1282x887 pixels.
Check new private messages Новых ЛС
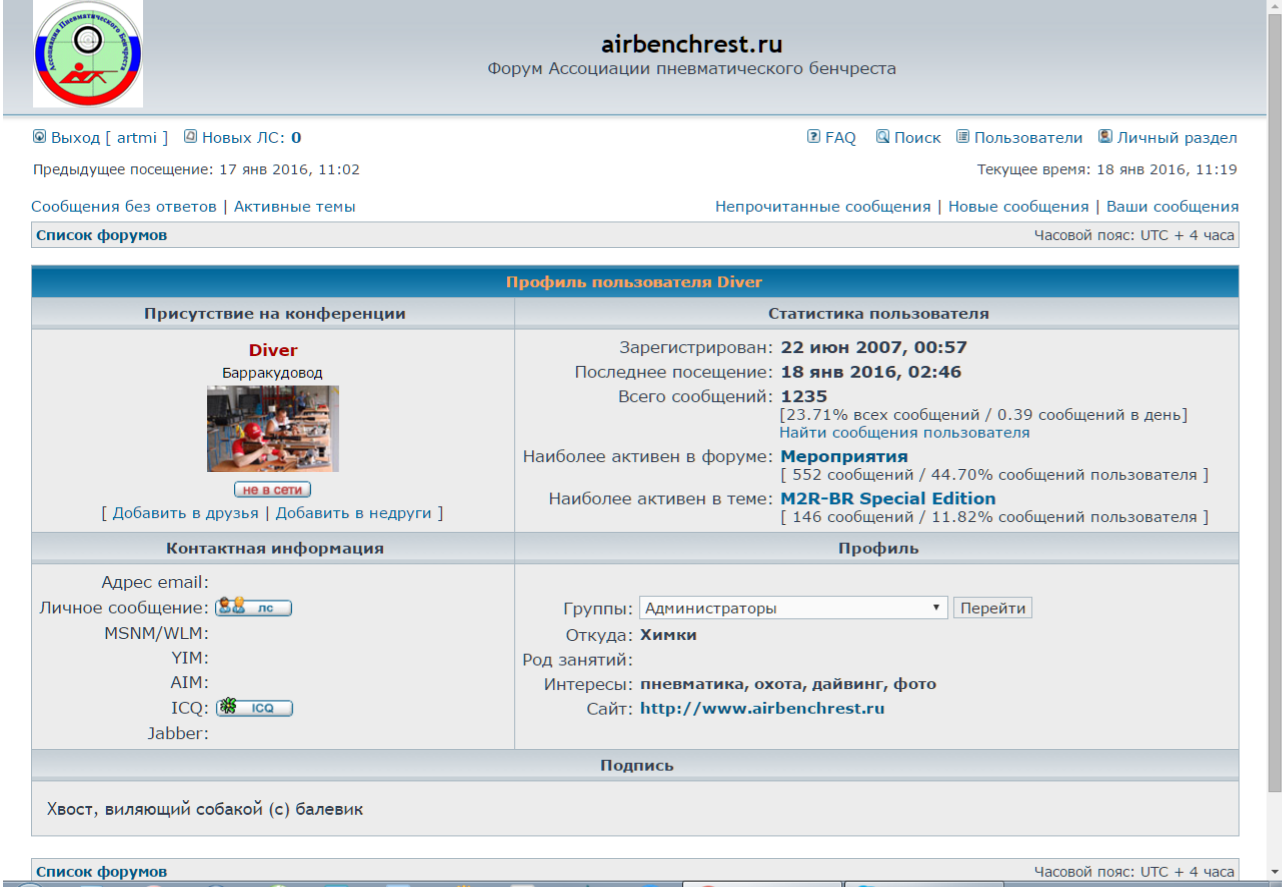250,138
